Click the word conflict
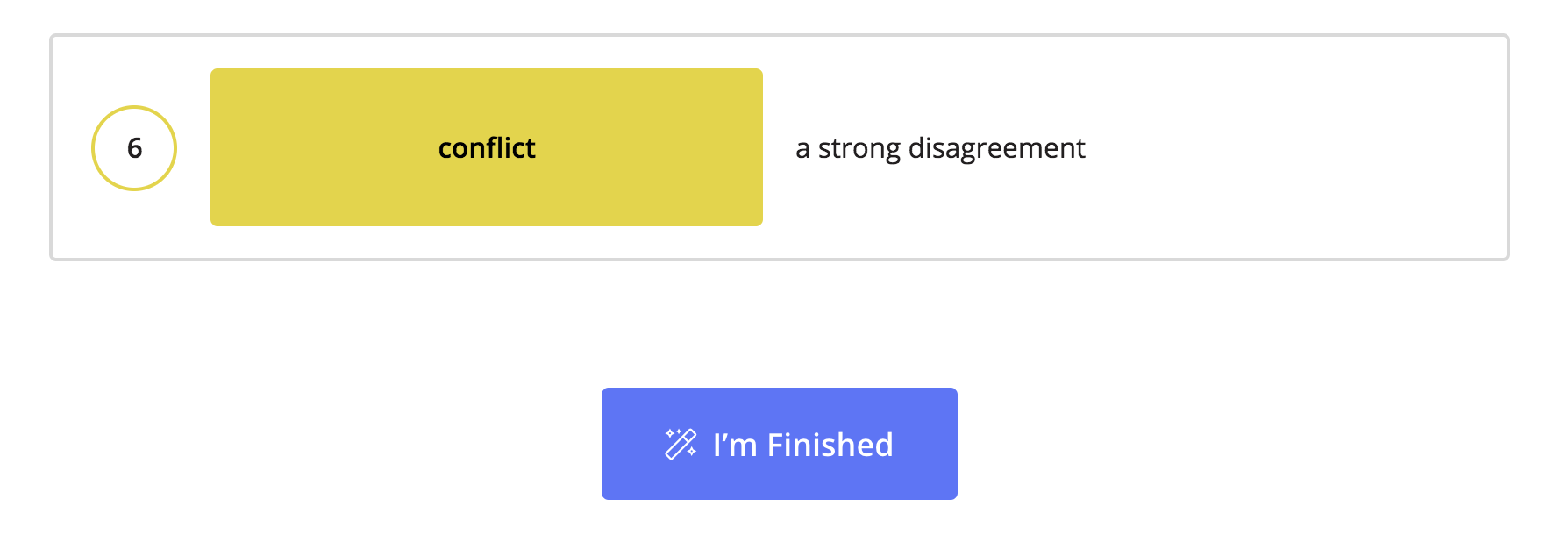The image size is (1568, 549). 487,148
